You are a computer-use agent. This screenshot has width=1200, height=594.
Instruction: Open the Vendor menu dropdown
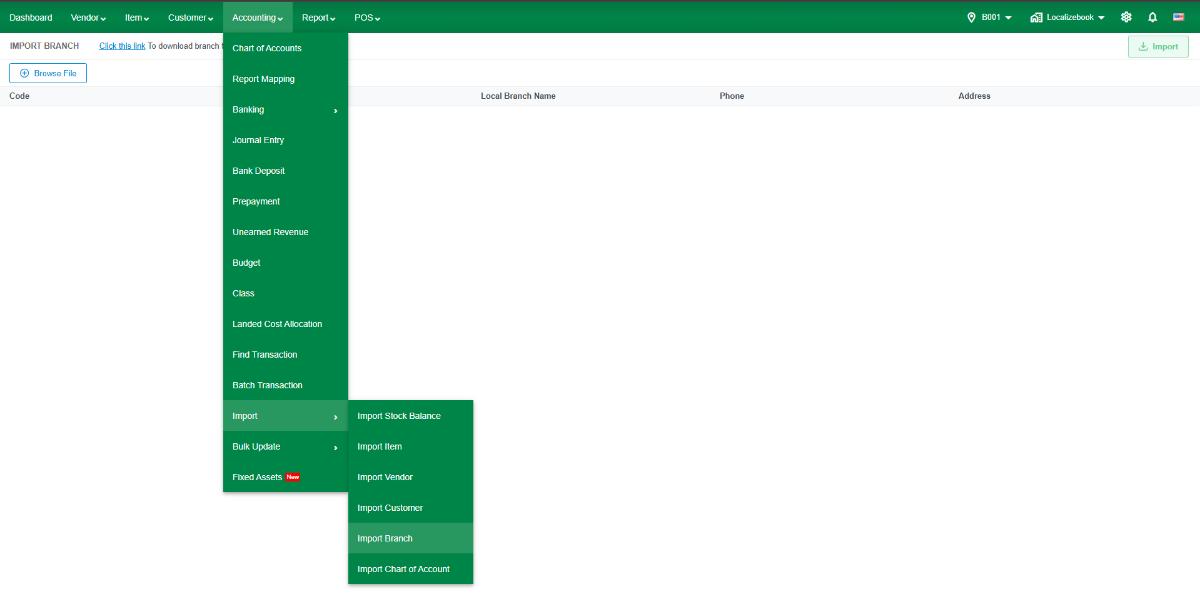pyautogui.click(x=88, y=17)
